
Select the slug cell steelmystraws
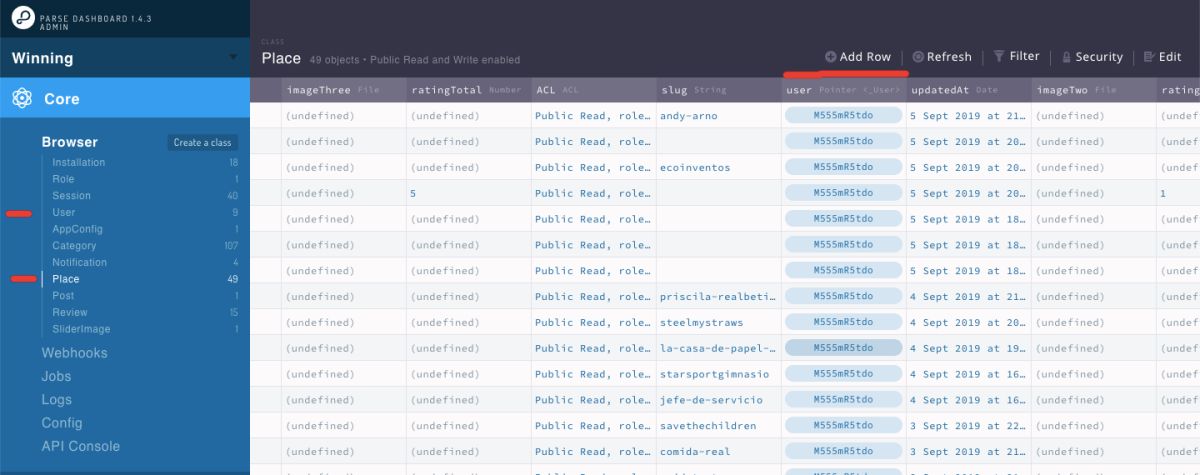point(719,323)
